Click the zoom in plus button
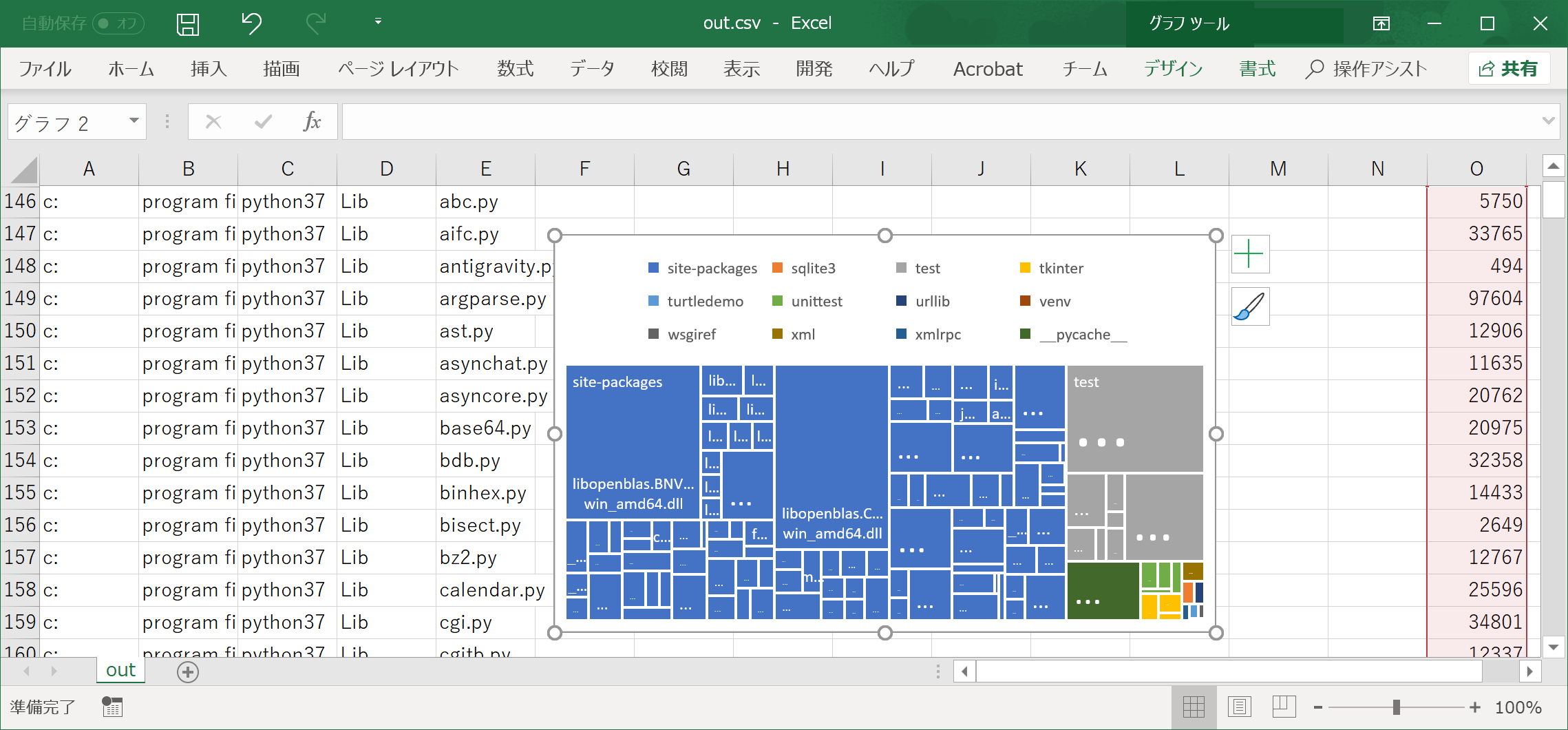 tap(1474, 707)
